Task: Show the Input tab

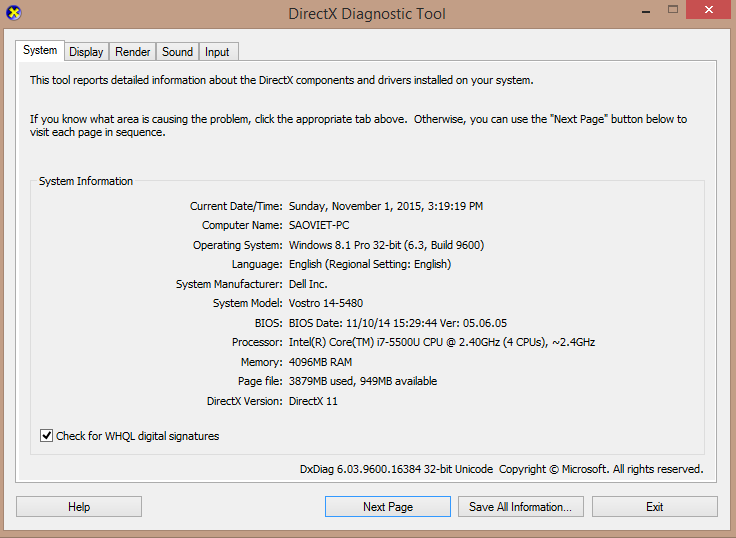Action: (x=217, y=52)
